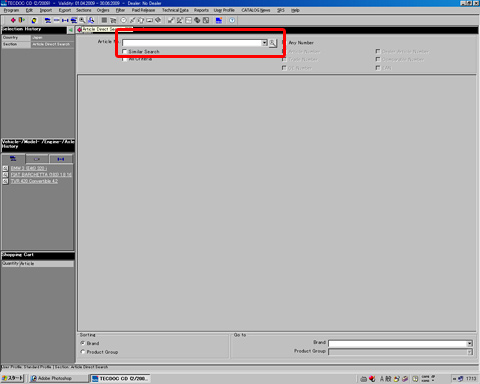Viewport: 480px width, 384px height.
Task: Click the exit door icon in the toolbar
Action: tap(21, 20)
